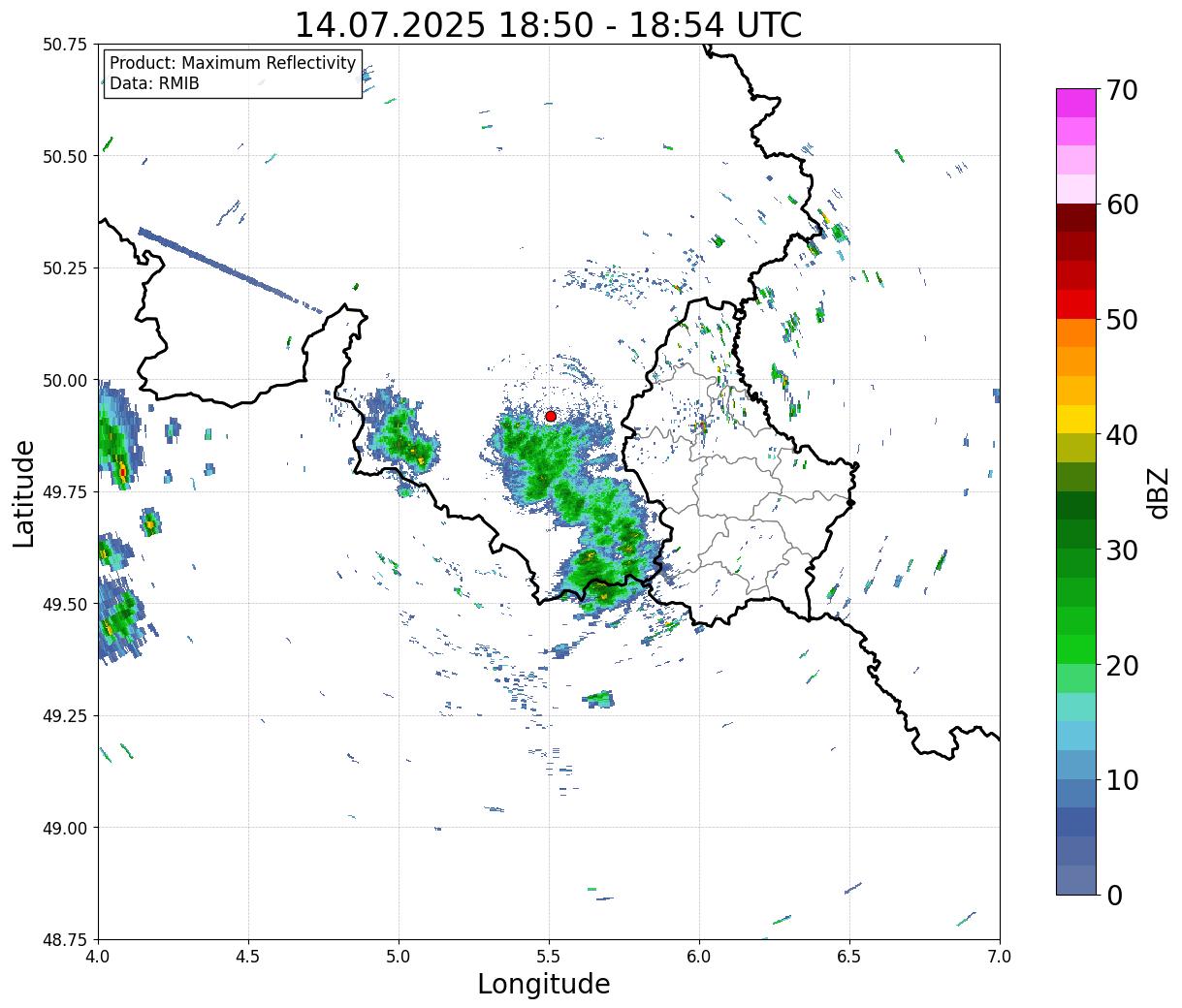Click the colorbar tick label 20
The image size is (1182, 1008).
coord(1121,666)
